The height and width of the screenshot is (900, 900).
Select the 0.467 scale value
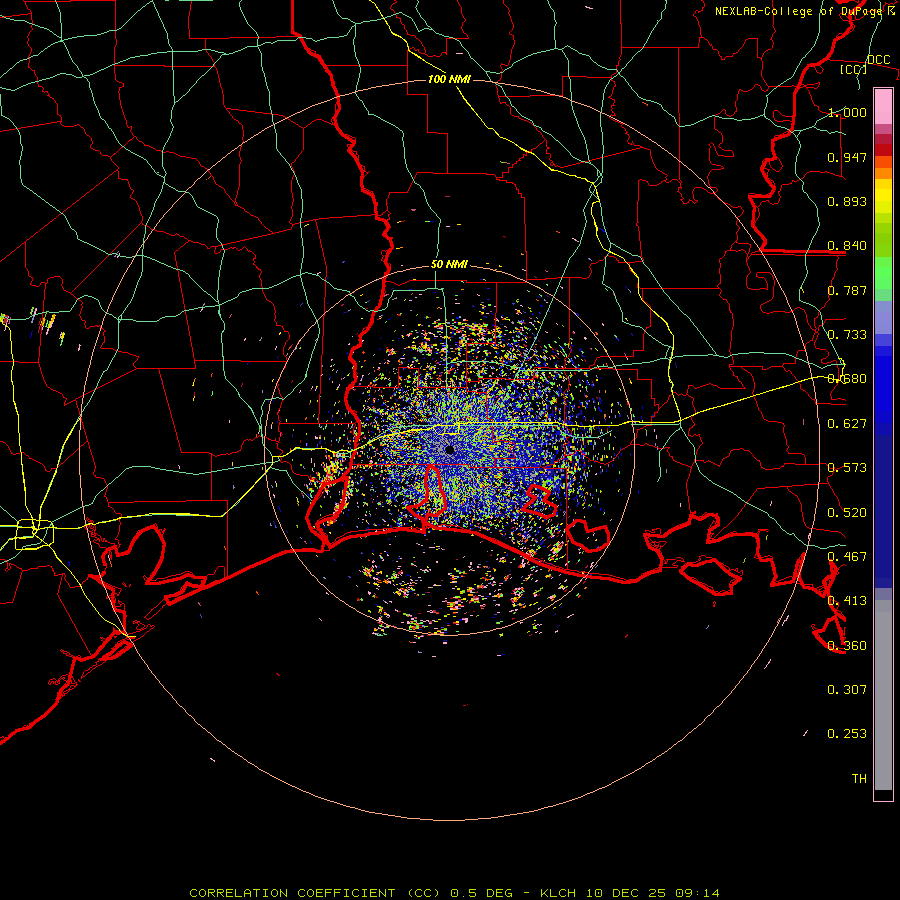pos(847,557)
